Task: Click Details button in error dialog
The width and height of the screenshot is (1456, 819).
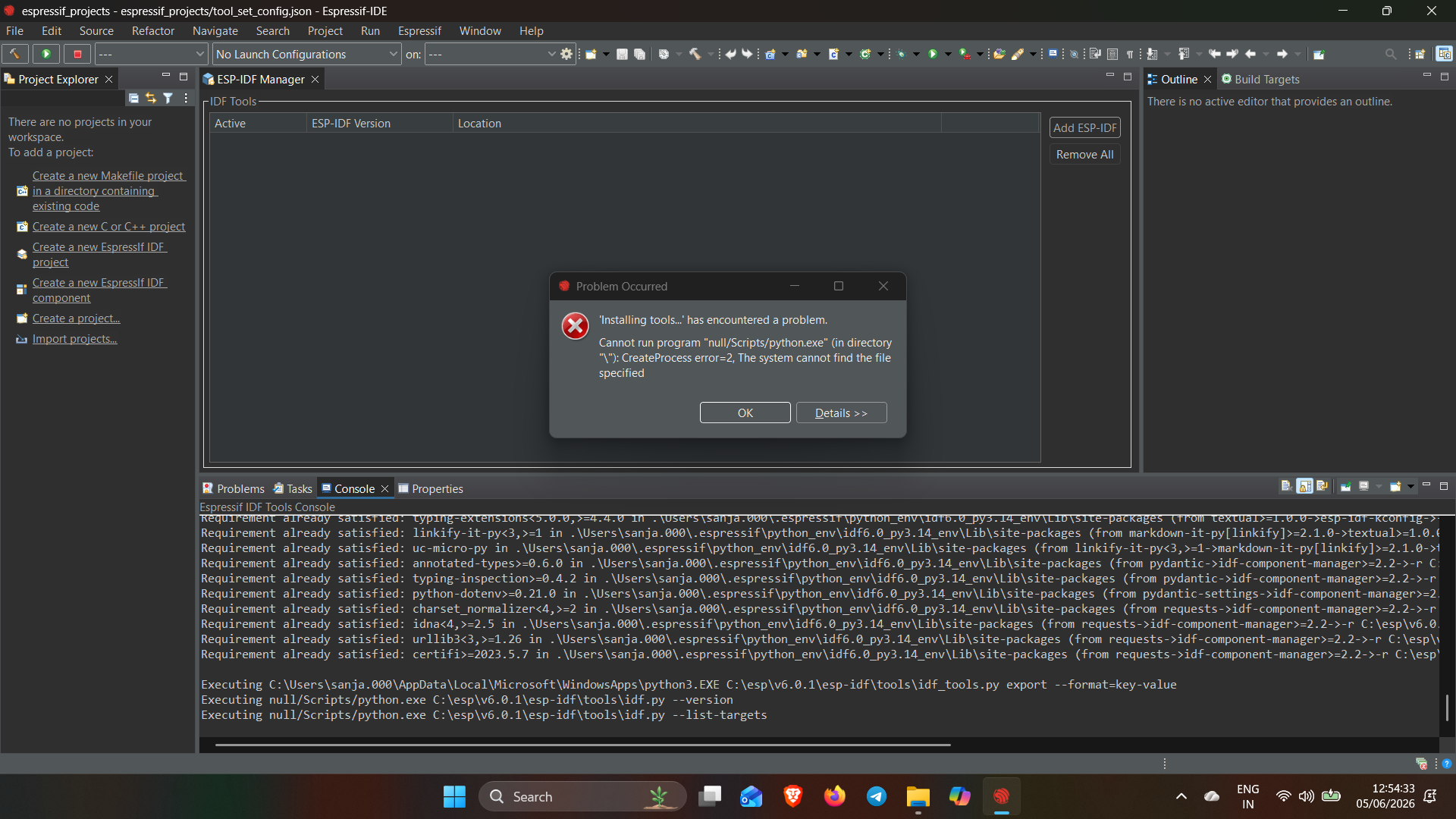Action: [841, 413]
